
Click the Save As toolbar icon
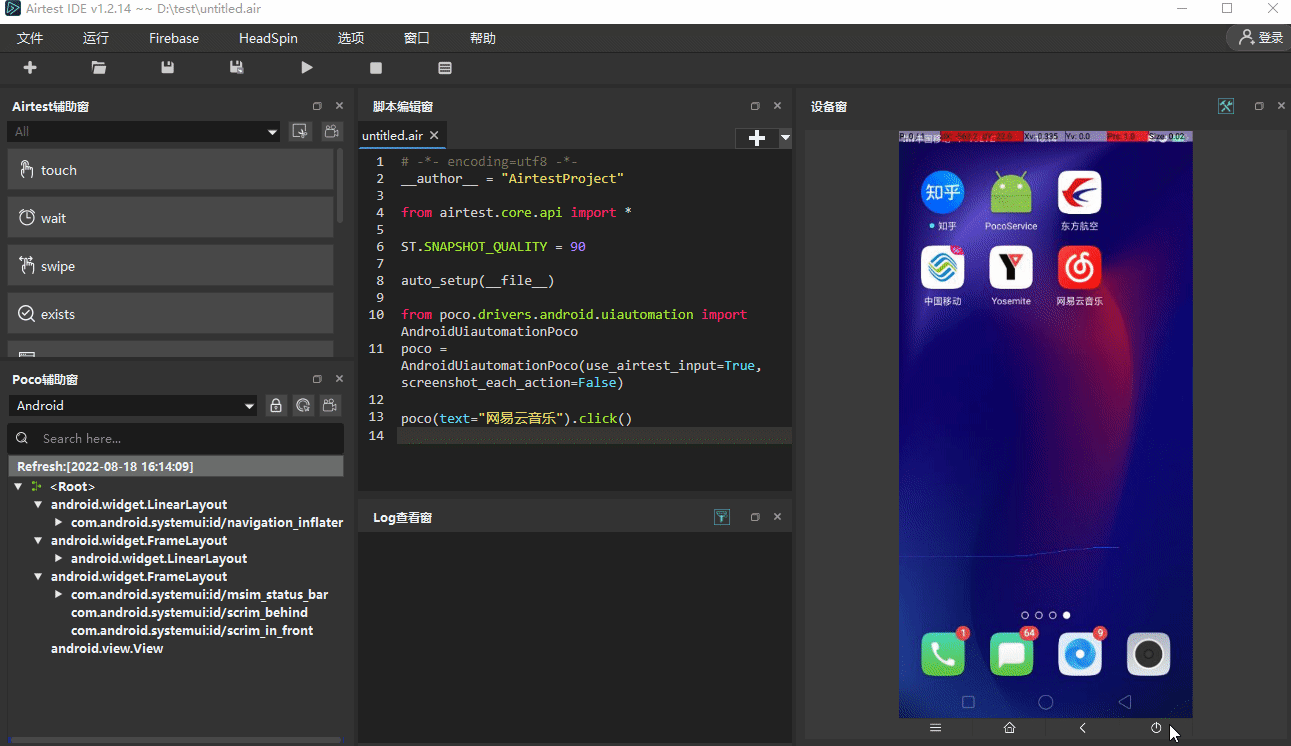[x=237, y=68]
